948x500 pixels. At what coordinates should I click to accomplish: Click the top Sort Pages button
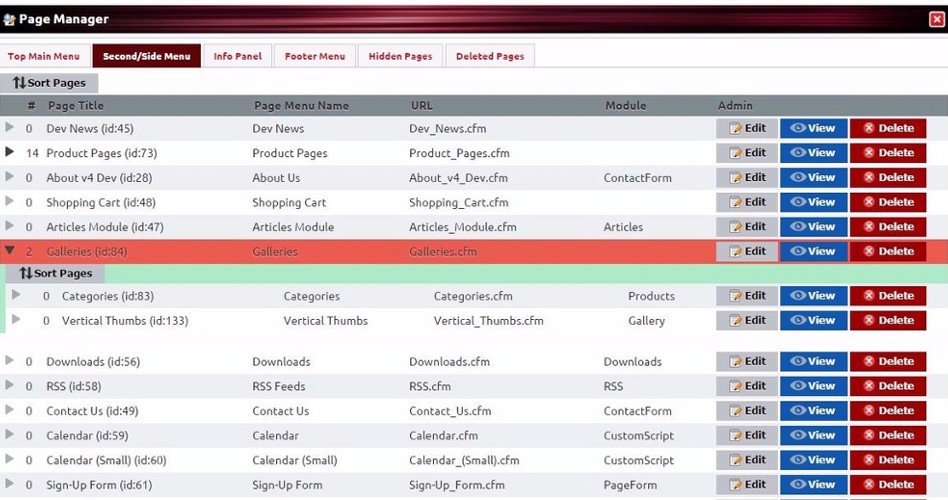[x=49, y=83]
